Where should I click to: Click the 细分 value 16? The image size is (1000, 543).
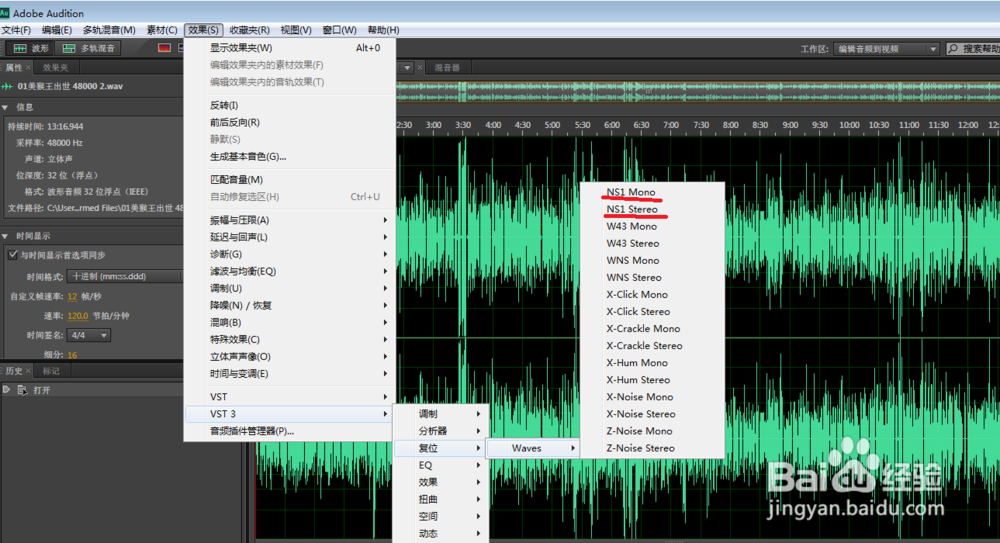tap(72, 355)
